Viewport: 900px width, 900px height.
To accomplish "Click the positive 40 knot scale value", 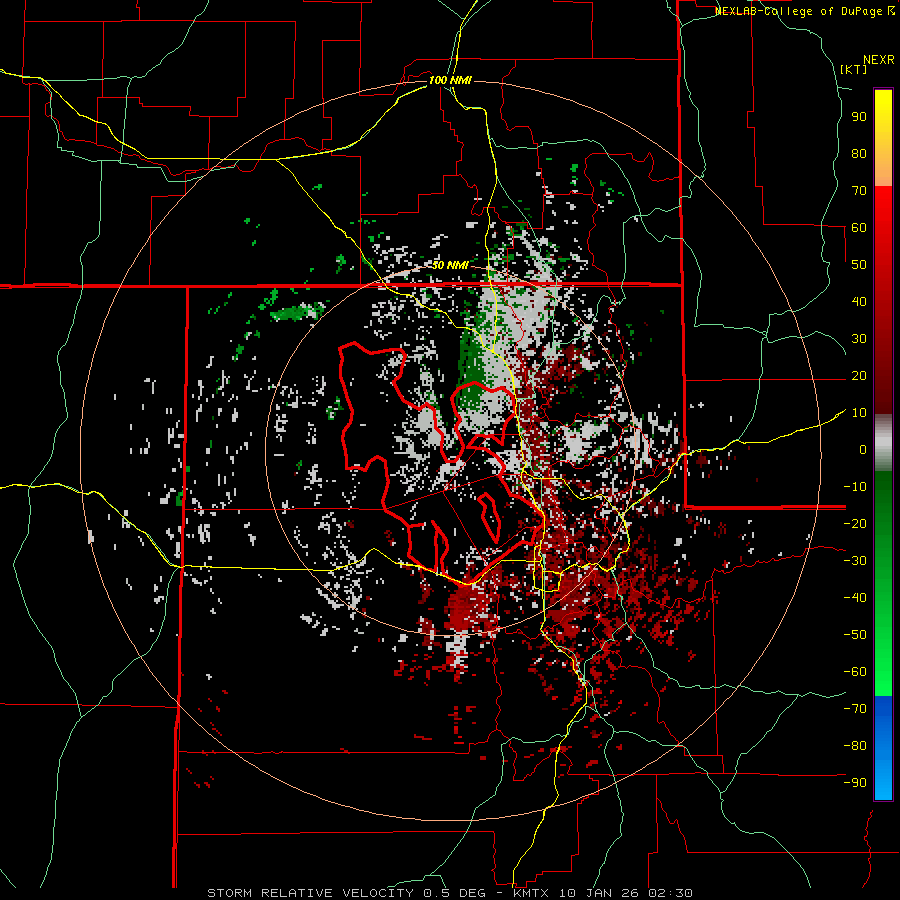I will (x=859, y=301).
